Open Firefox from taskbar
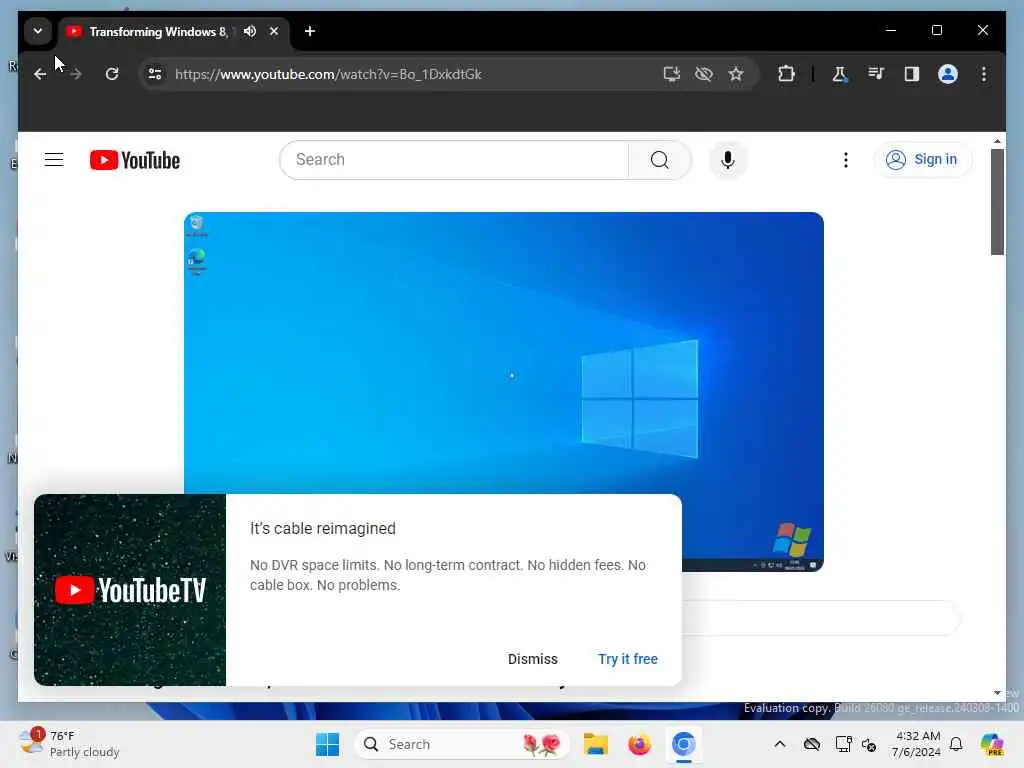The width and height of the screenshot is (1024, 768). pos(639,744)
